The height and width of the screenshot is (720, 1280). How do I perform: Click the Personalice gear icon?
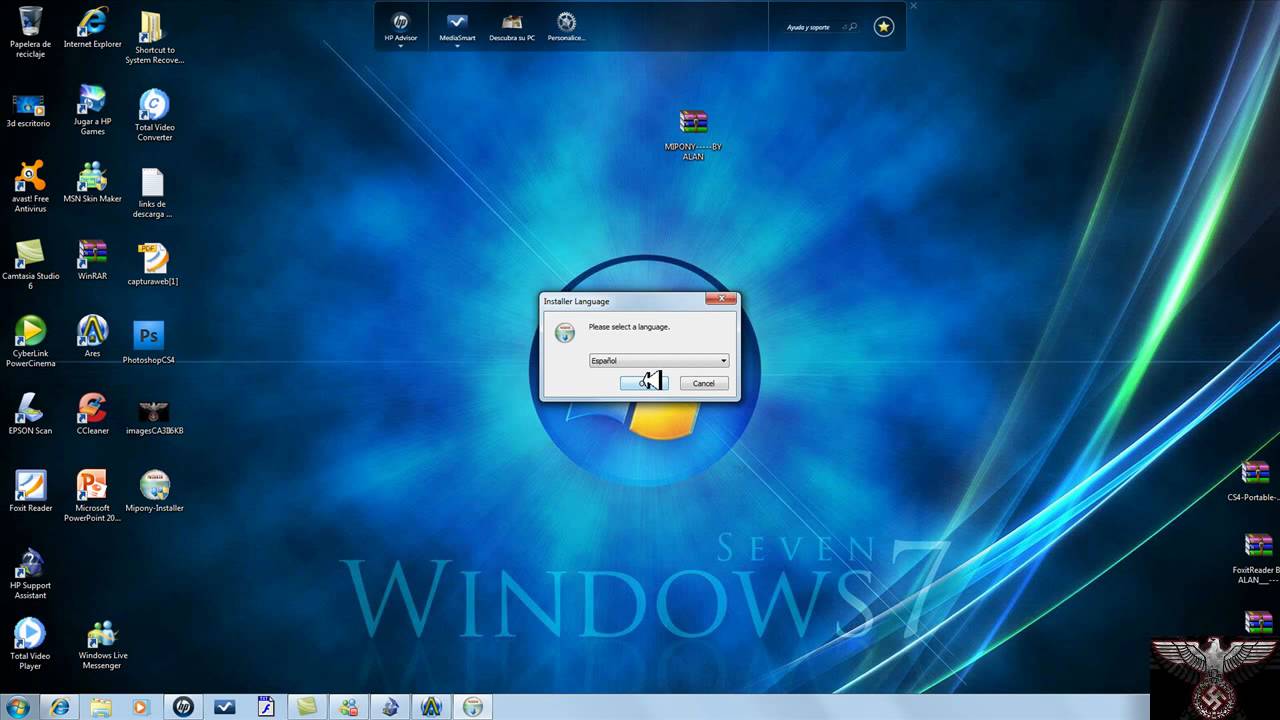pos(566,21)
